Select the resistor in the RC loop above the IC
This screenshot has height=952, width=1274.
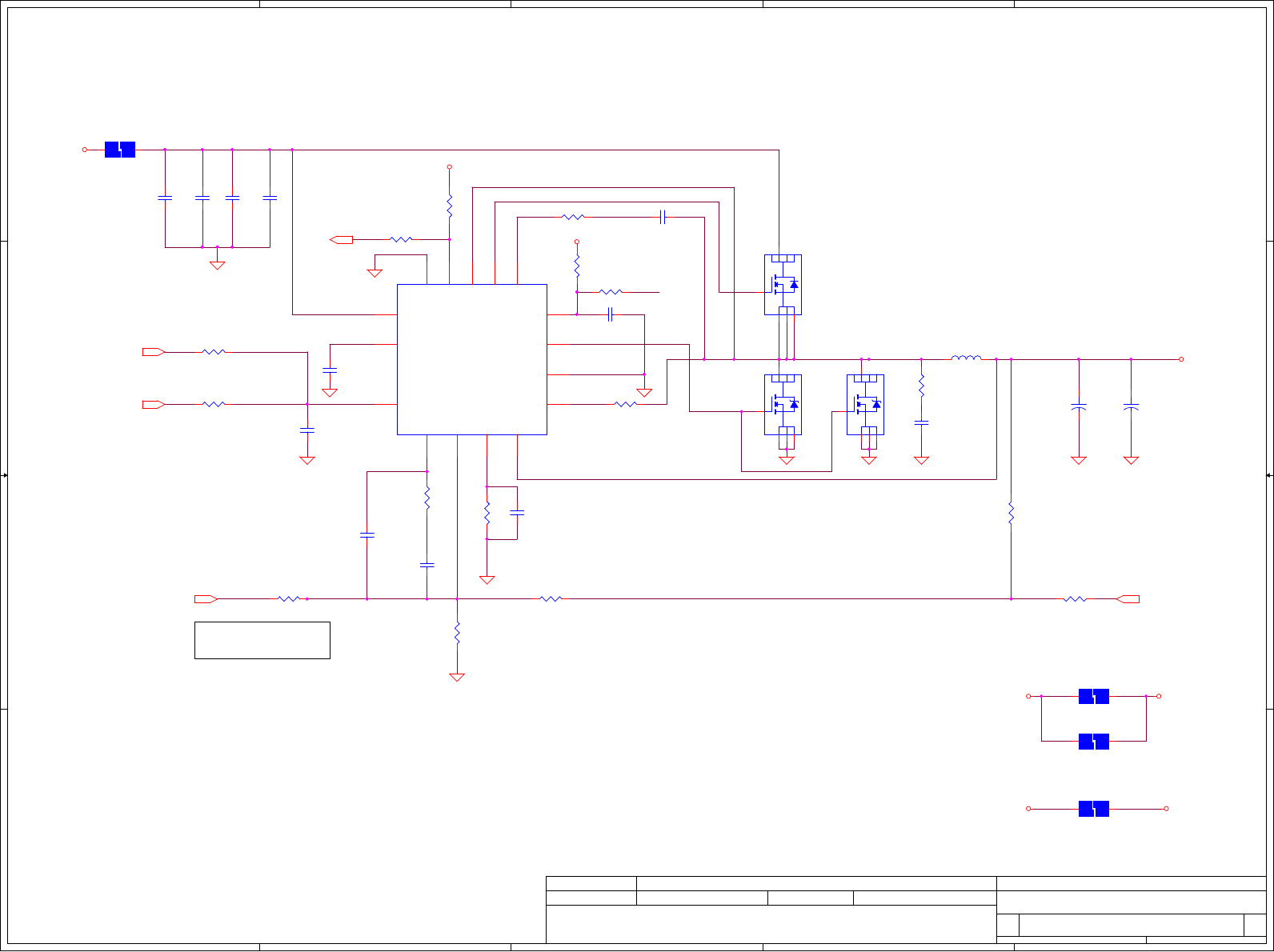click(x=574, y=217)
